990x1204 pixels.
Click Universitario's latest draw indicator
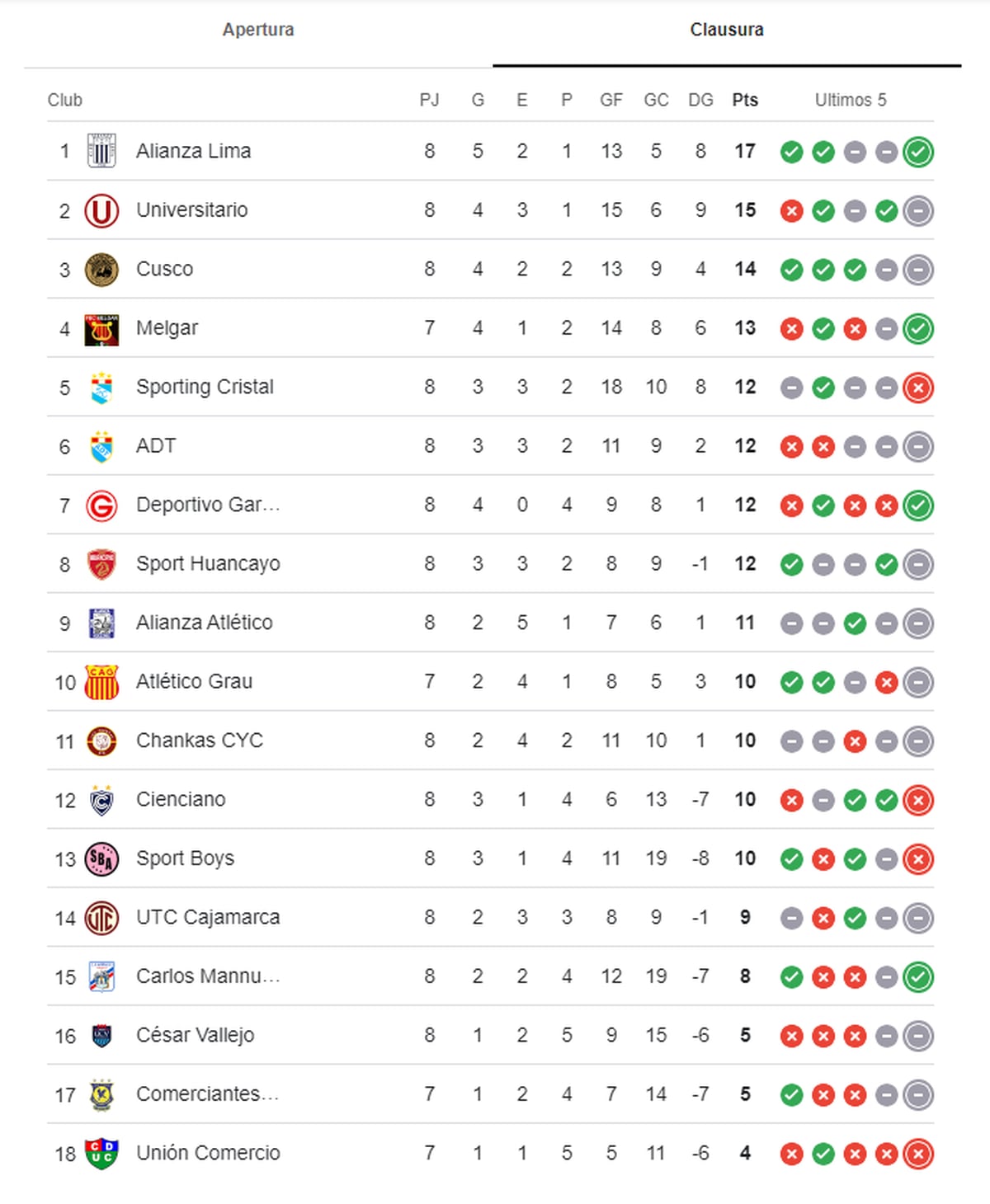coord(917,211)
